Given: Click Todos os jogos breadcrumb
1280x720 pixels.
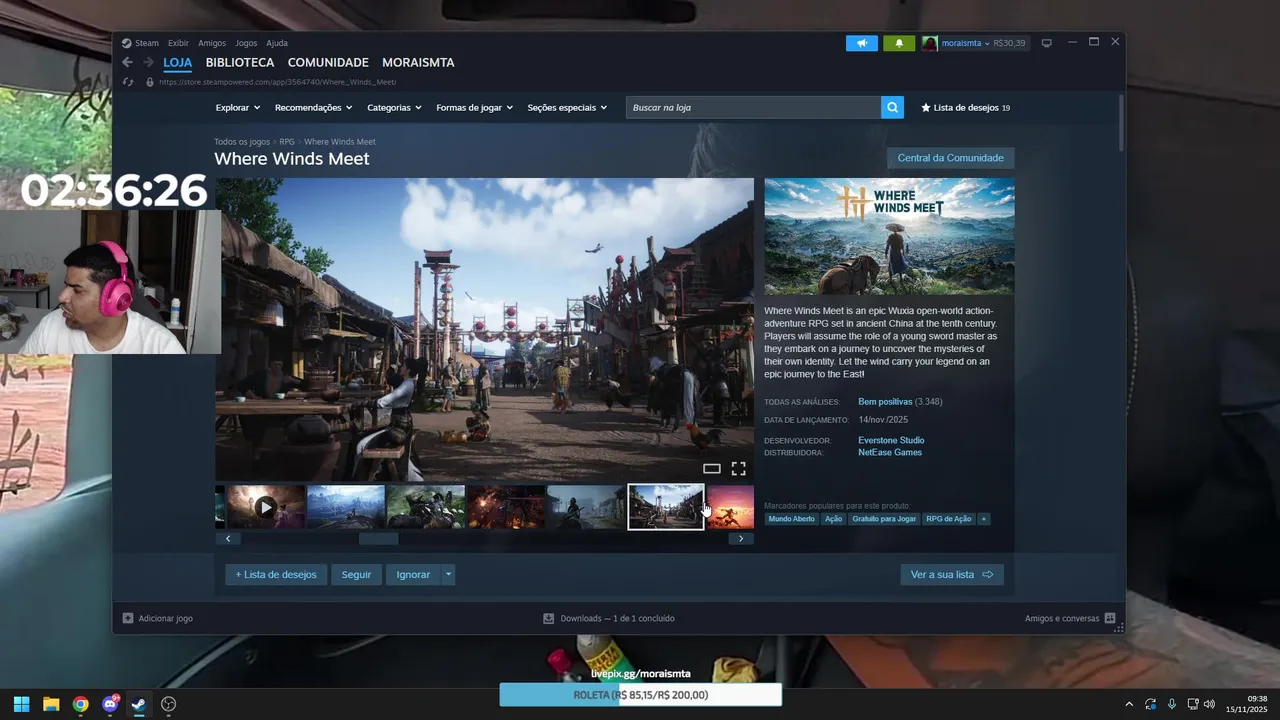Looking at the screenshot, I should 242,142.
